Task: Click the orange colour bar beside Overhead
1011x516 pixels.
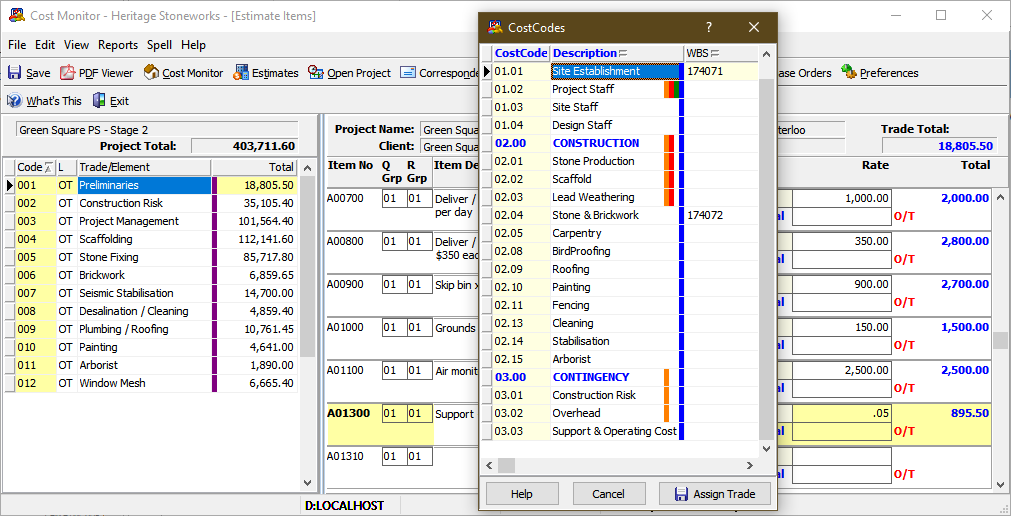Action: pos(667,413)
